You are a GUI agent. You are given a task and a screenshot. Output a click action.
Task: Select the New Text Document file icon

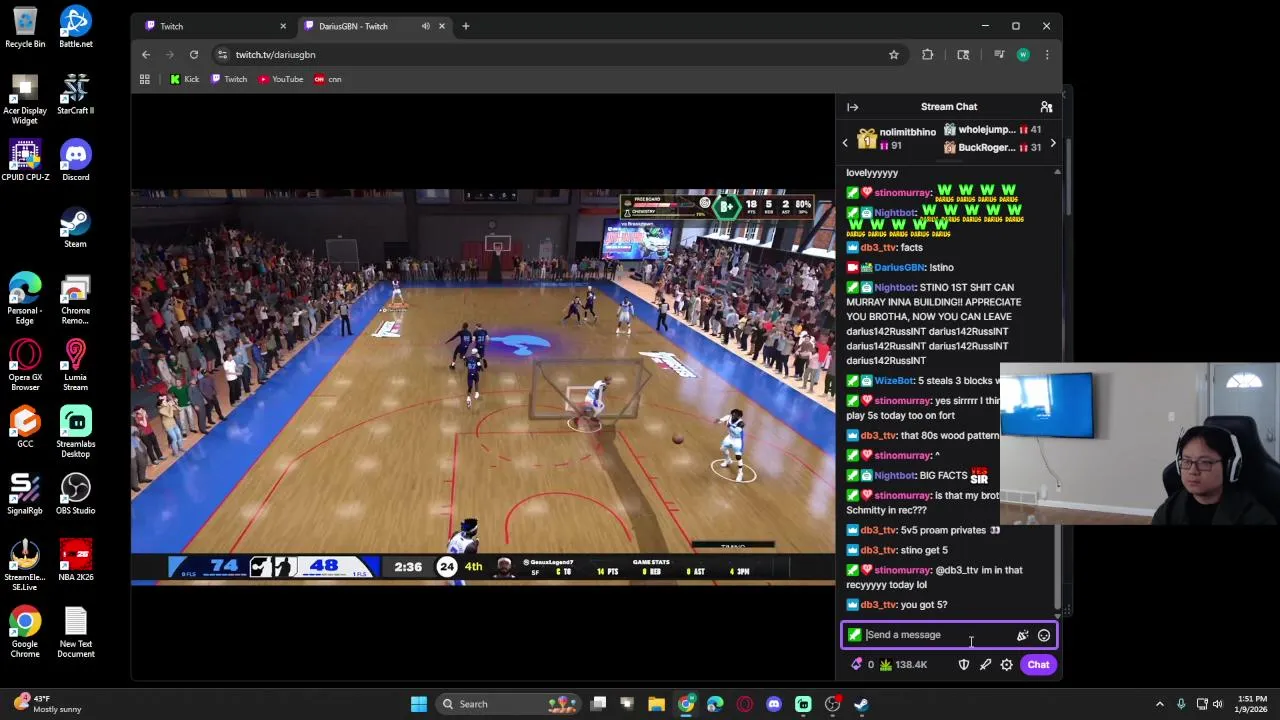click(x=76, y=632)
